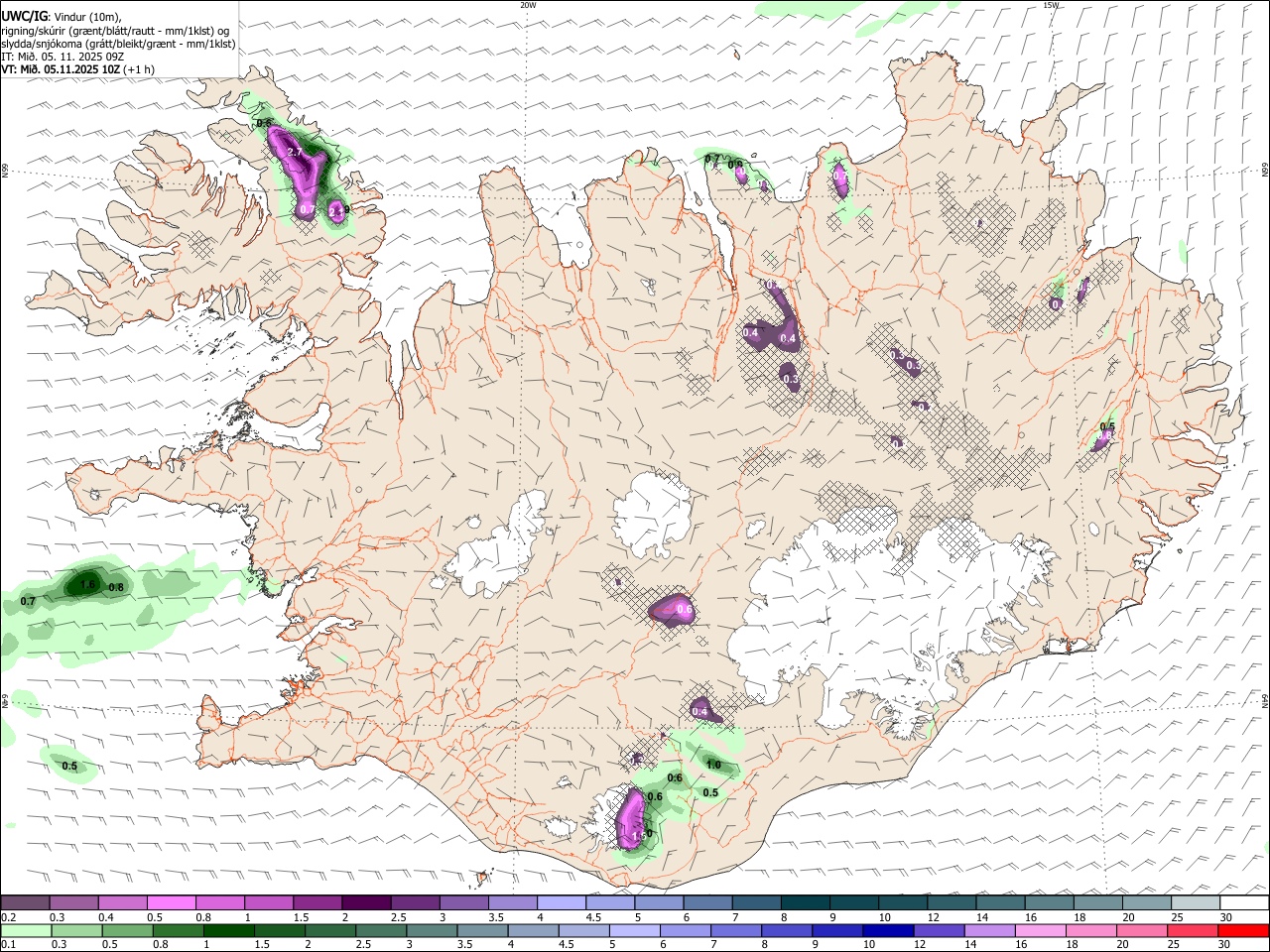Pick the darkest purple 2 upper-row legend swatch
1270x952 pixels.
[x=366, y=903]
